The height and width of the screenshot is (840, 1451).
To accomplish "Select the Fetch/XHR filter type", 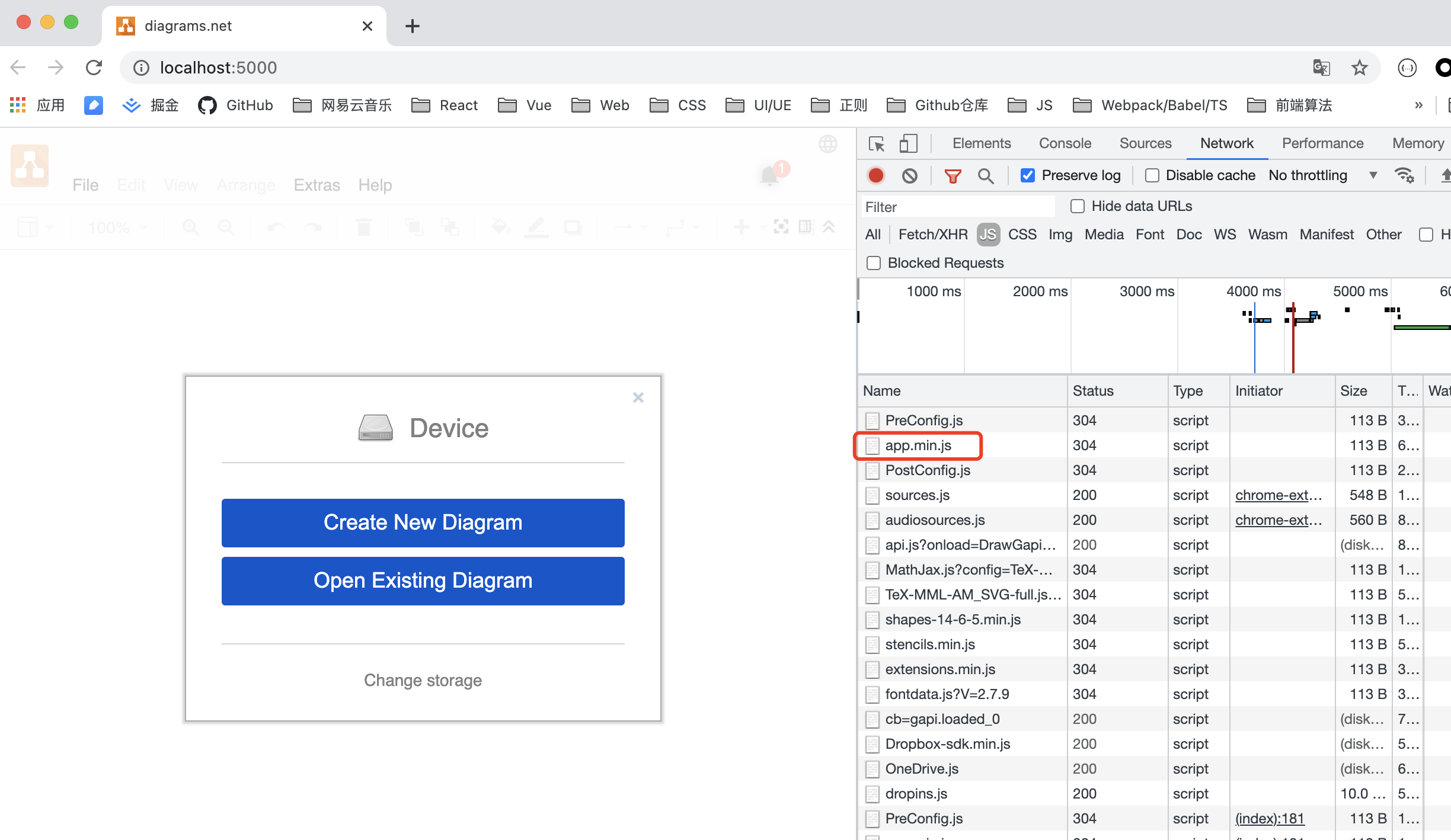I will tap(933, 235).
